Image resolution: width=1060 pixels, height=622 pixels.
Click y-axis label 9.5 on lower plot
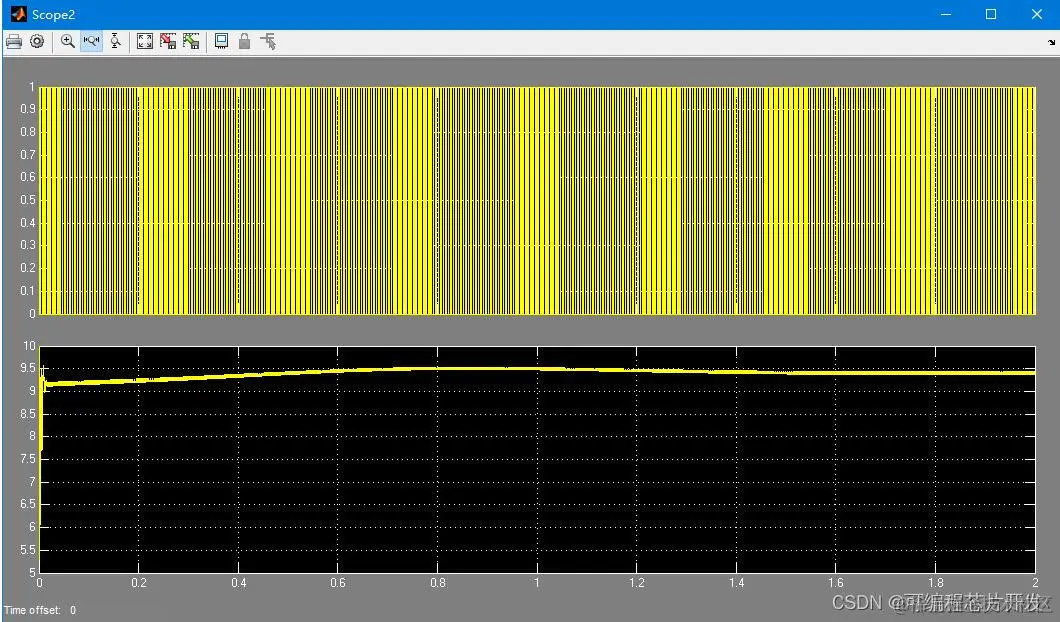coord(28,368)
